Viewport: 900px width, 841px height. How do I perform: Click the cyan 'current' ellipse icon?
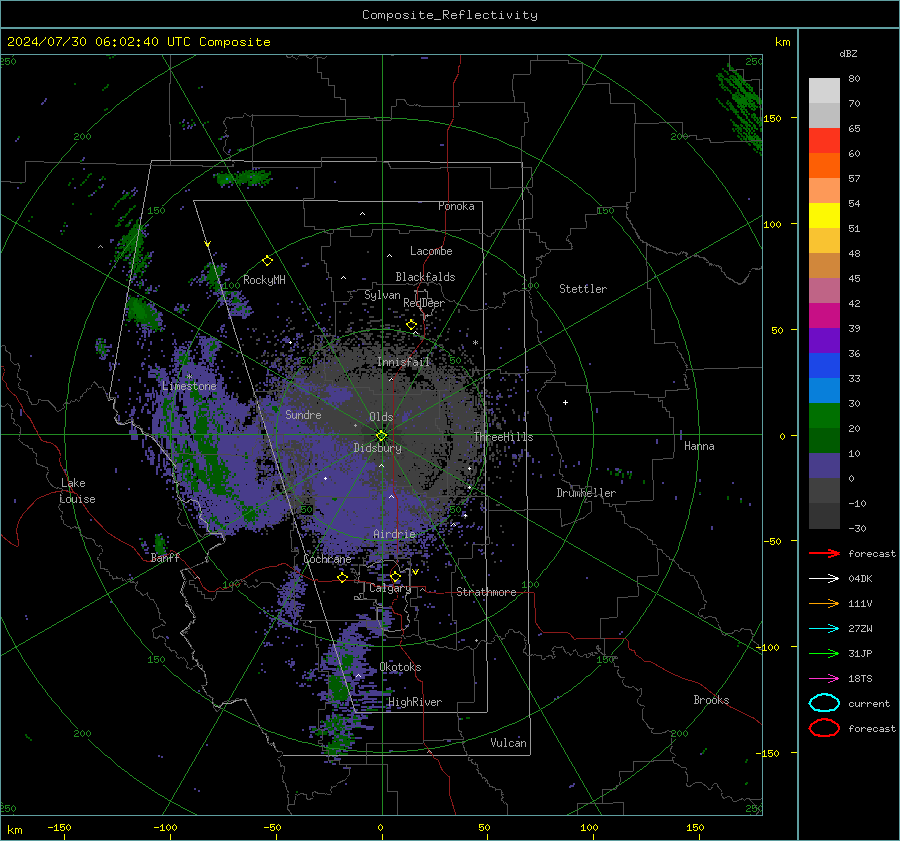pos(824,703)
